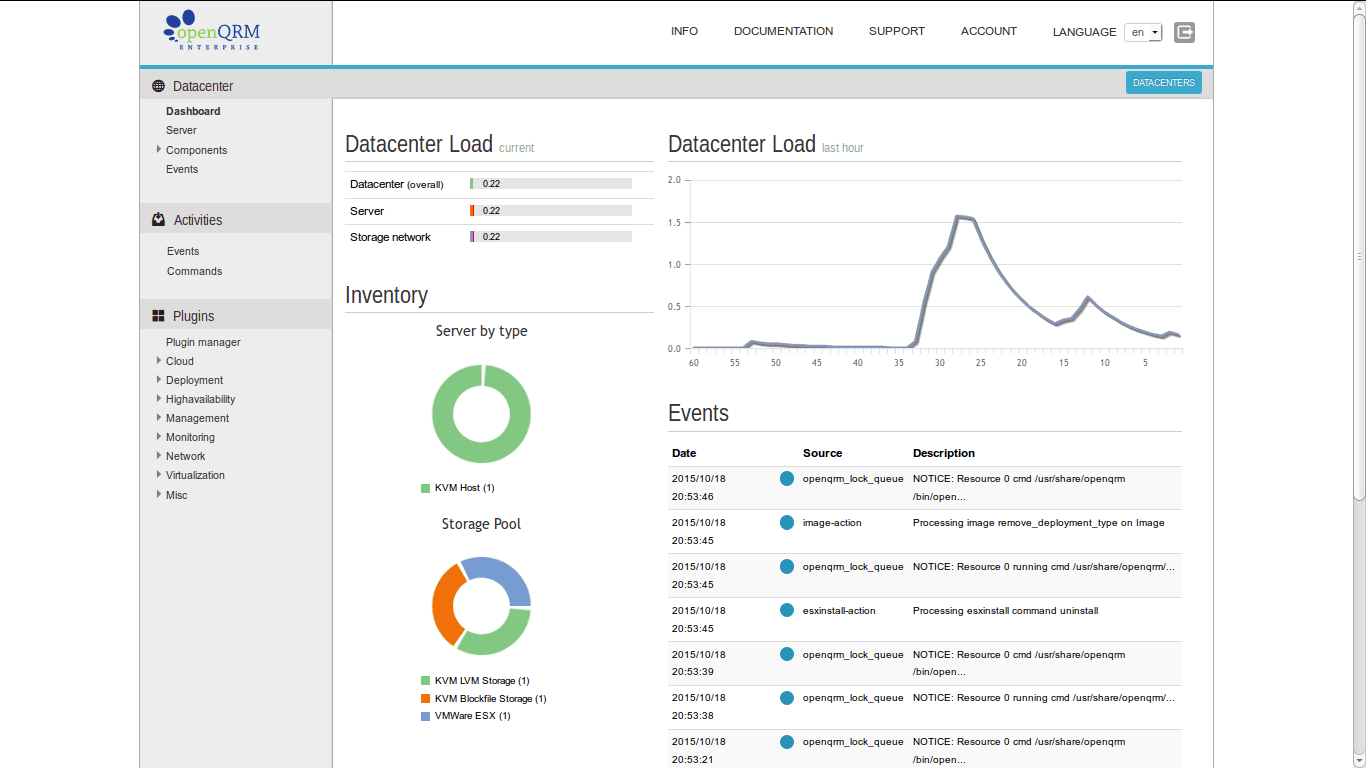Click the Source column header

point(822,453)
